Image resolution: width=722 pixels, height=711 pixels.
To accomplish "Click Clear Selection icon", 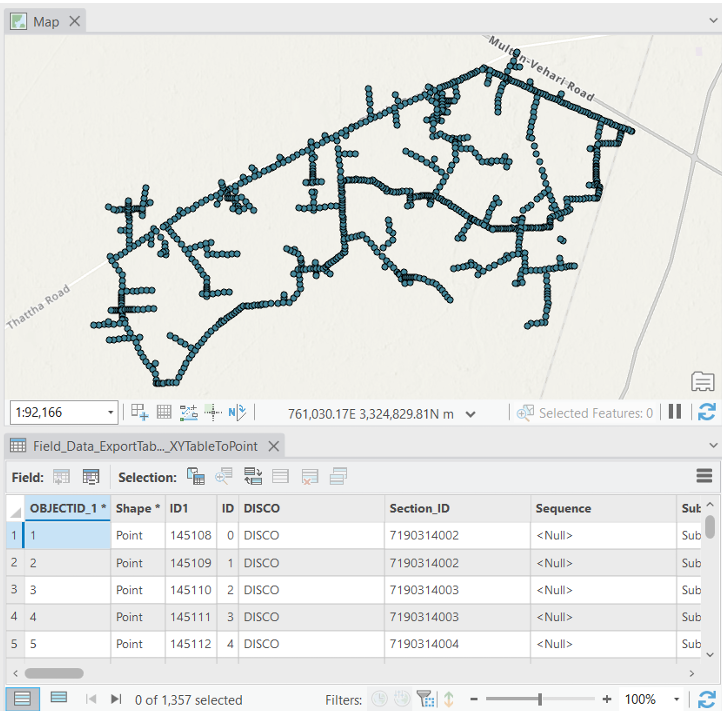I will click(x=280, y=476).
